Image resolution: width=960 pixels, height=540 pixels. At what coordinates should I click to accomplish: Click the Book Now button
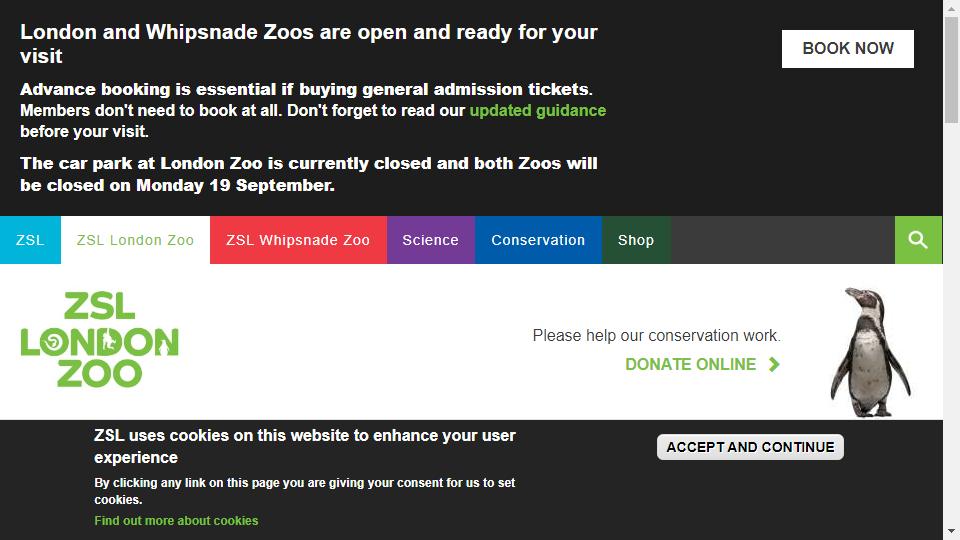(847, 48)
